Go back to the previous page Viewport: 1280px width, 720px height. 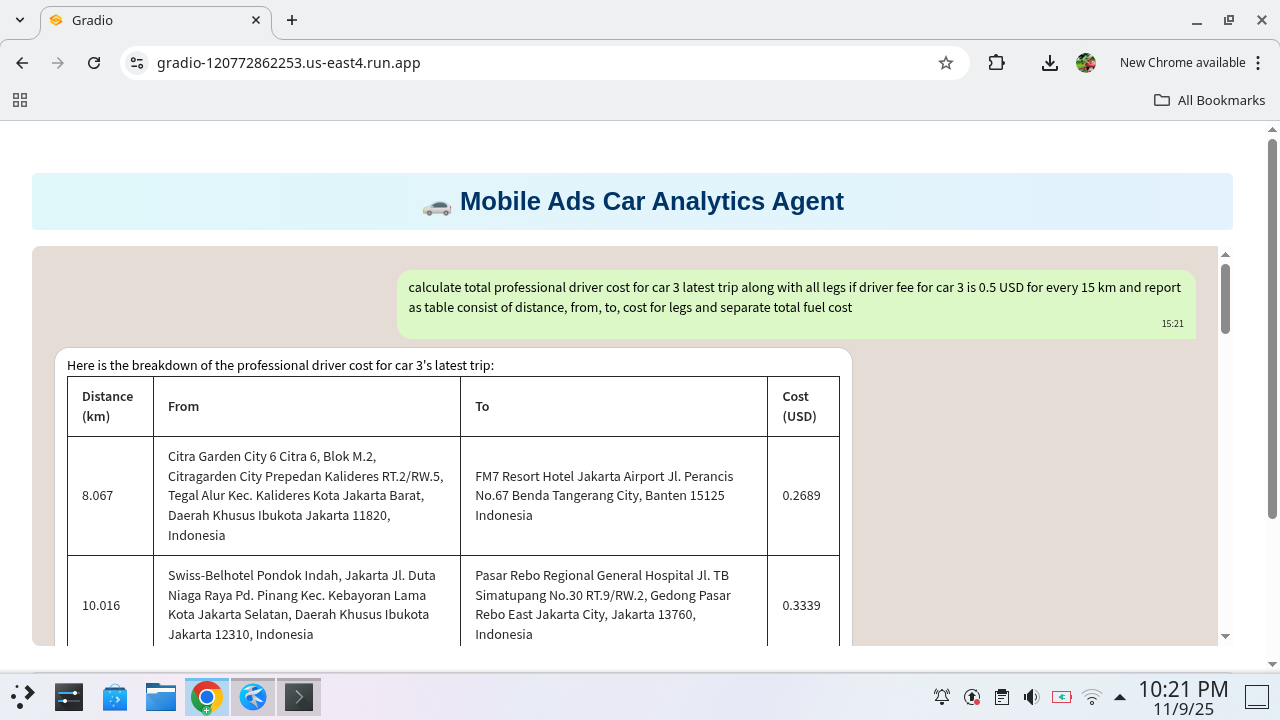(x=22, y=63)
